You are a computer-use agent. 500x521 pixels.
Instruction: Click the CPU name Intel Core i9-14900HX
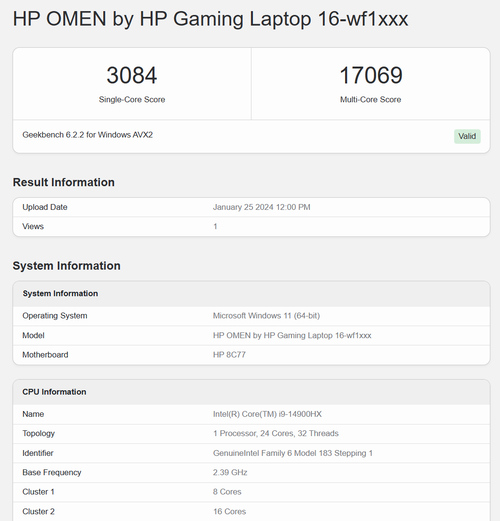[267, 414]
